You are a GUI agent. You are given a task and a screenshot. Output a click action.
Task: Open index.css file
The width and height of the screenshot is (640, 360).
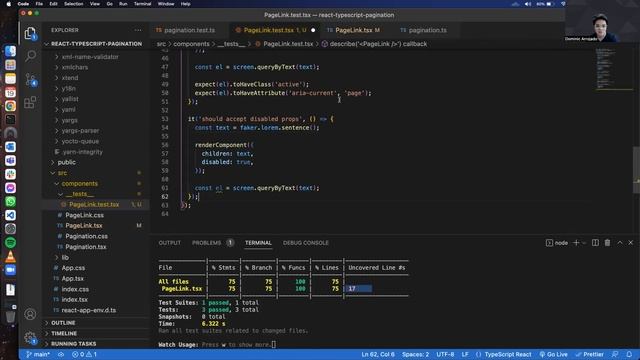click(x=96, y=289)
